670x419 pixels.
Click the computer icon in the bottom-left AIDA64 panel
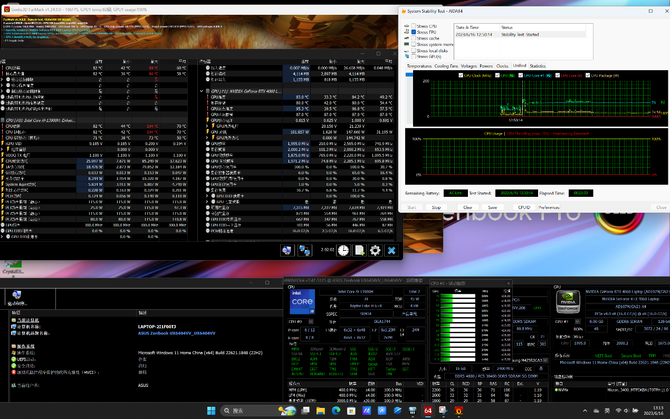point(17,294)
